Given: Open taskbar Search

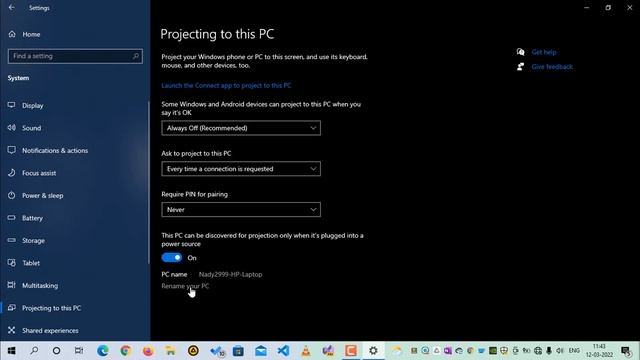Looking at the screenshot, I should click(x=34, y=351).
